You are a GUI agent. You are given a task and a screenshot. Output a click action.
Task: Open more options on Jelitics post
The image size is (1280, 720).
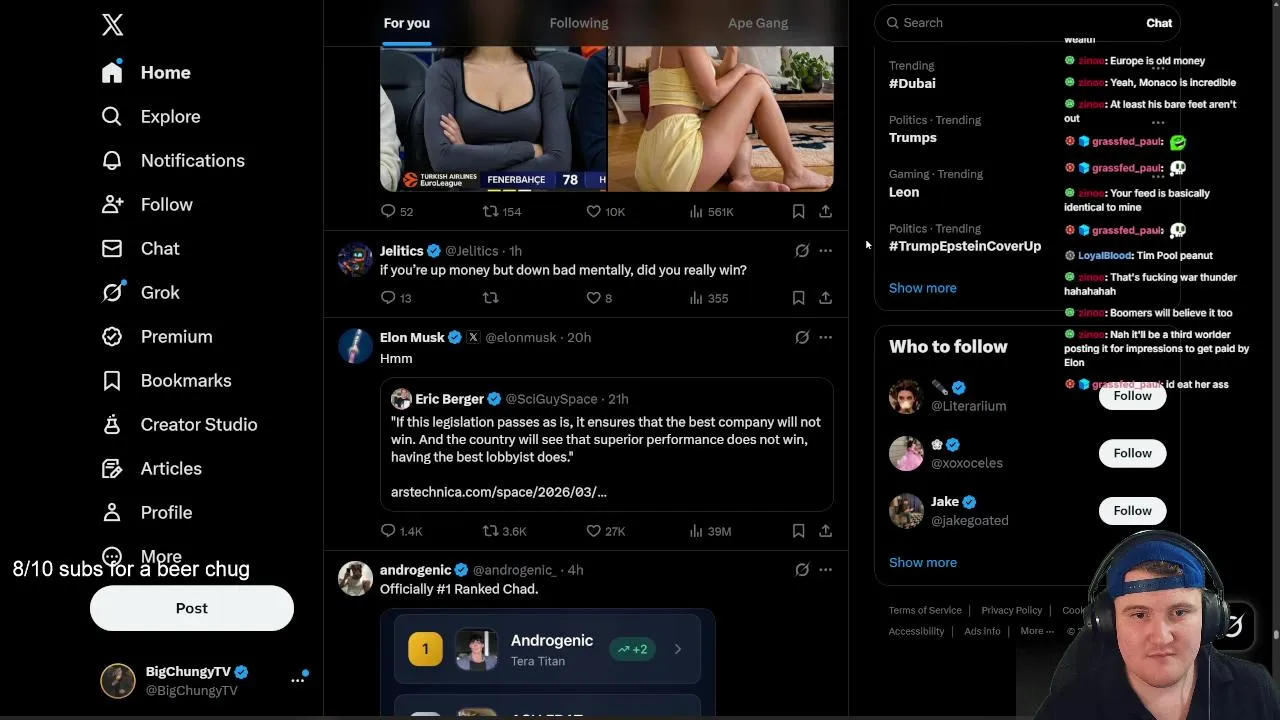[x=825, y=251]
